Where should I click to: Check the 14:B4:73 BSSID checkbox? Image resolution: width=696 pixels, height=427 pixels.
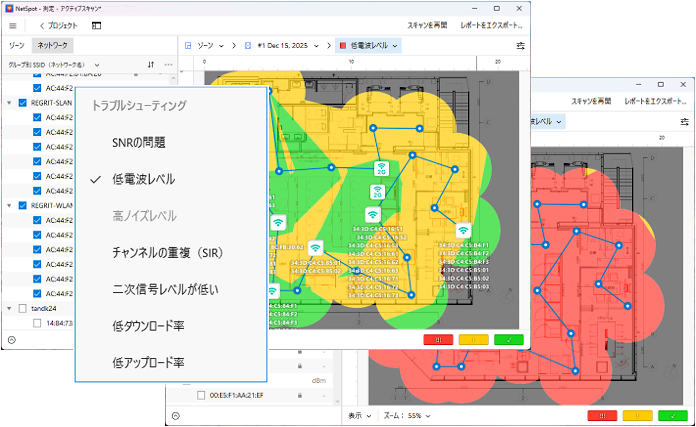coord(37,323)
